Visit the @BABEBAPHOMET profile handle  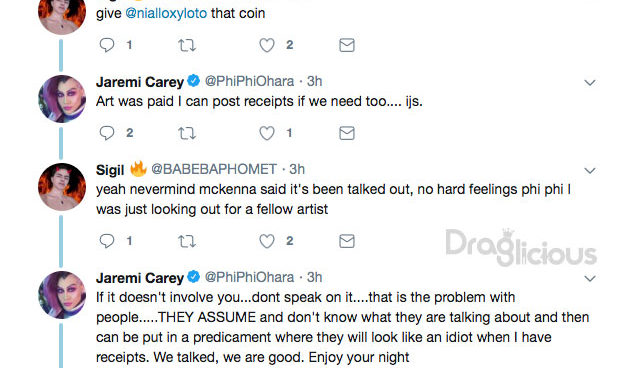coord(214,169)
